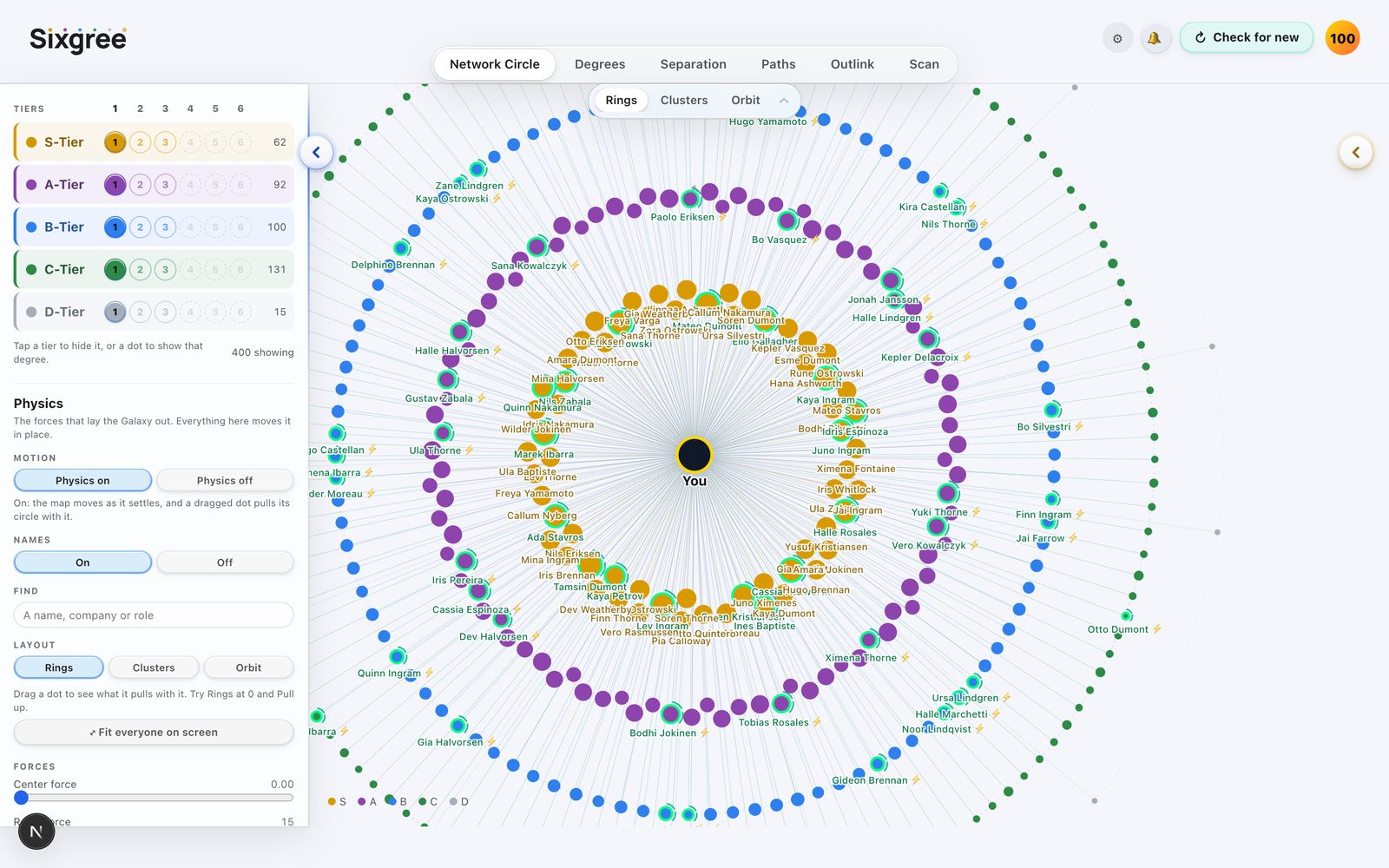Screen dimensions: 1389x868
Task: Choose Clusters layout in the sidebar
Action: click(x=154, y=667)
